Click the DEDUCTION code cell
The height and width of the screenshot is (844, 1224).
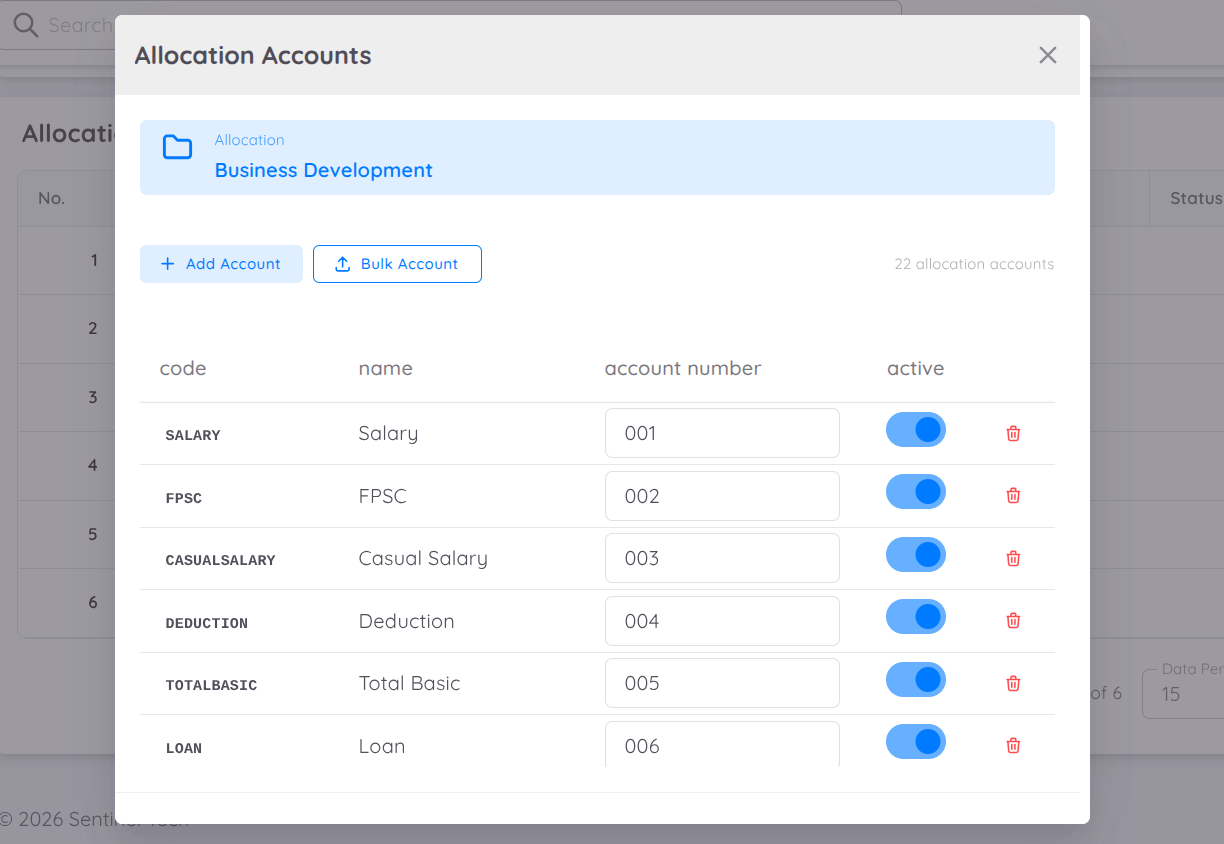pyautogui.click(x=207, y=623)
